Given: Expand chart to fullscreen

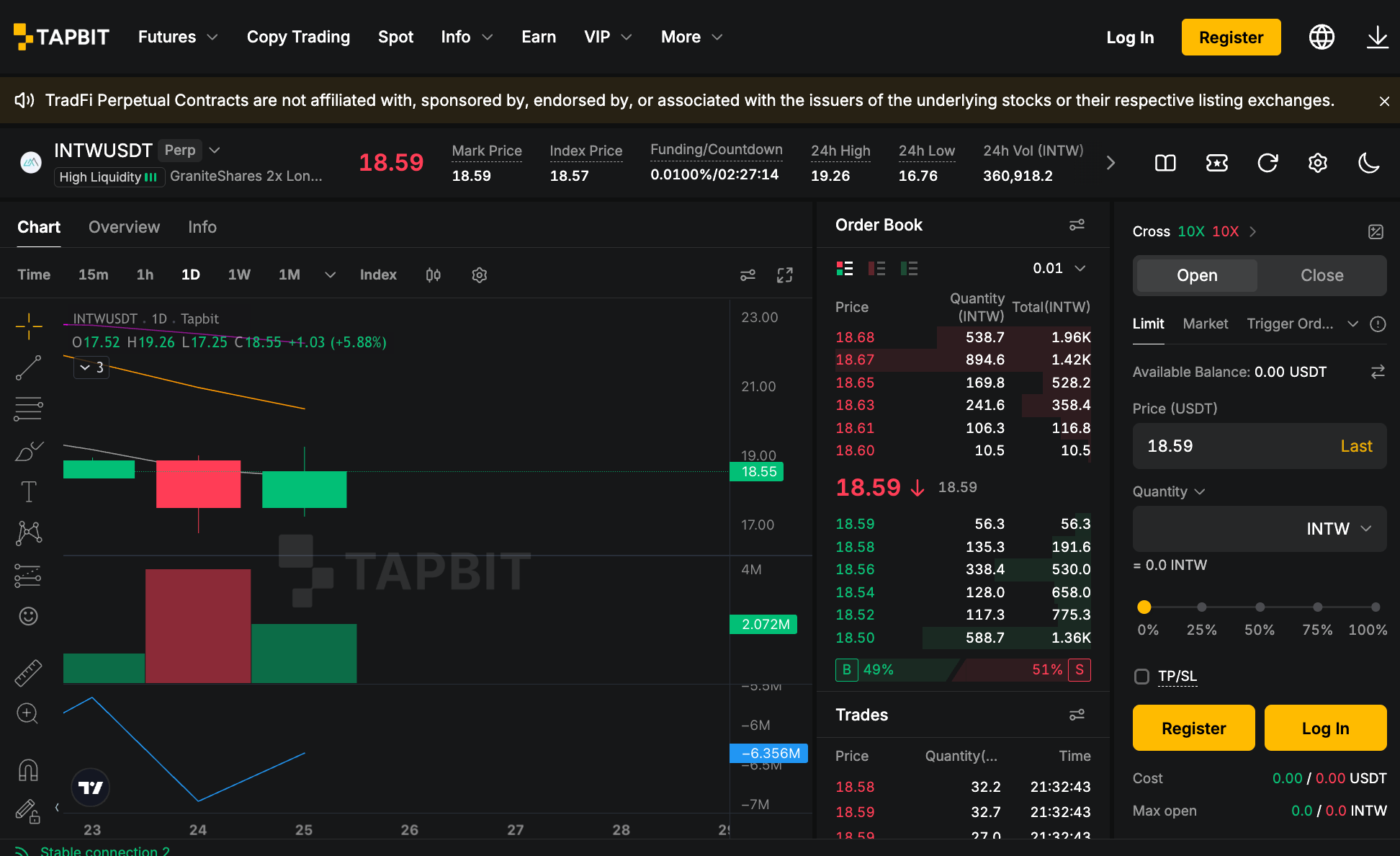Looking at the screenshot, I should (x=785, y=275).
